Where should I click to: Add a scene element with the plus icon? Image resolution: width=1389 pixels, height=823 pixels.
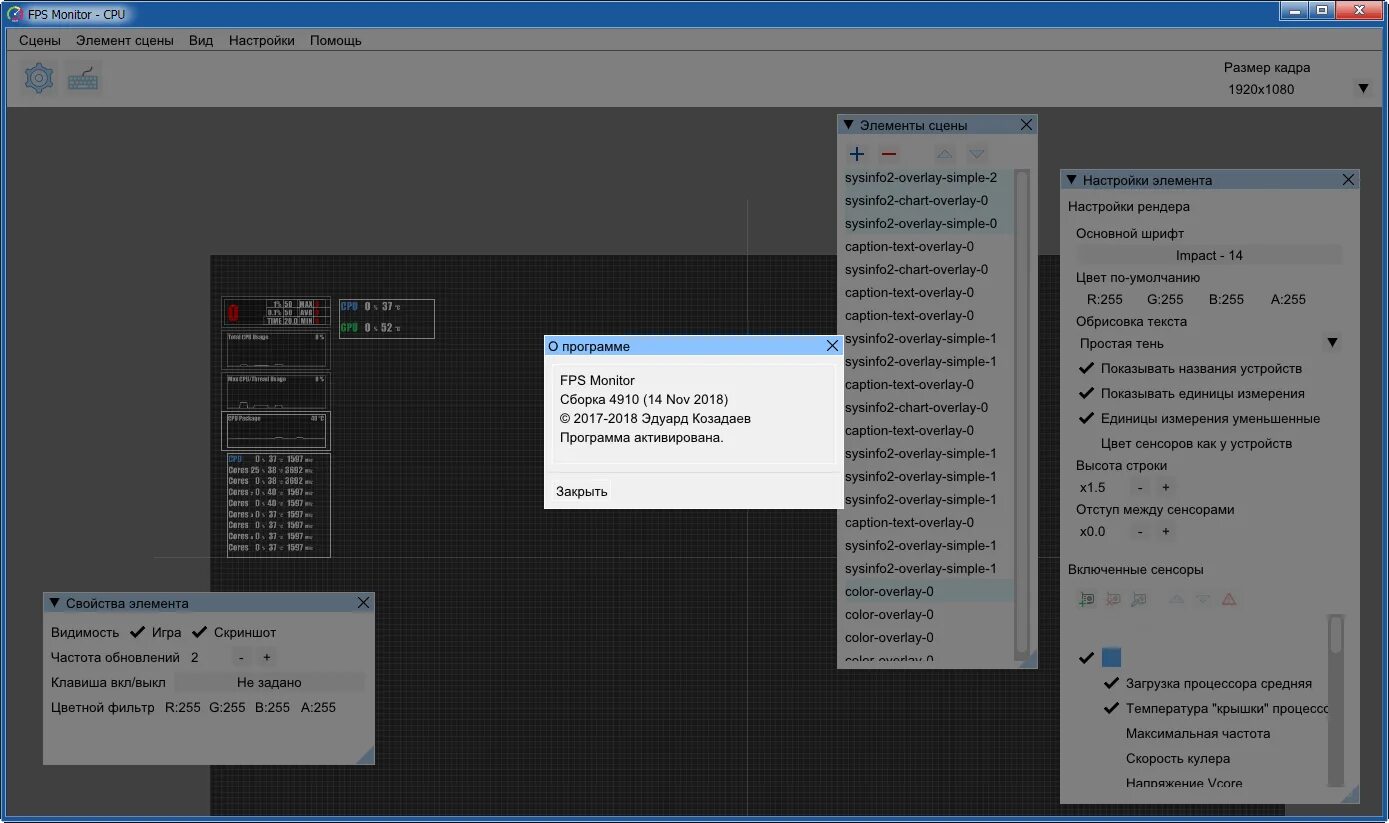coord(857,154)
